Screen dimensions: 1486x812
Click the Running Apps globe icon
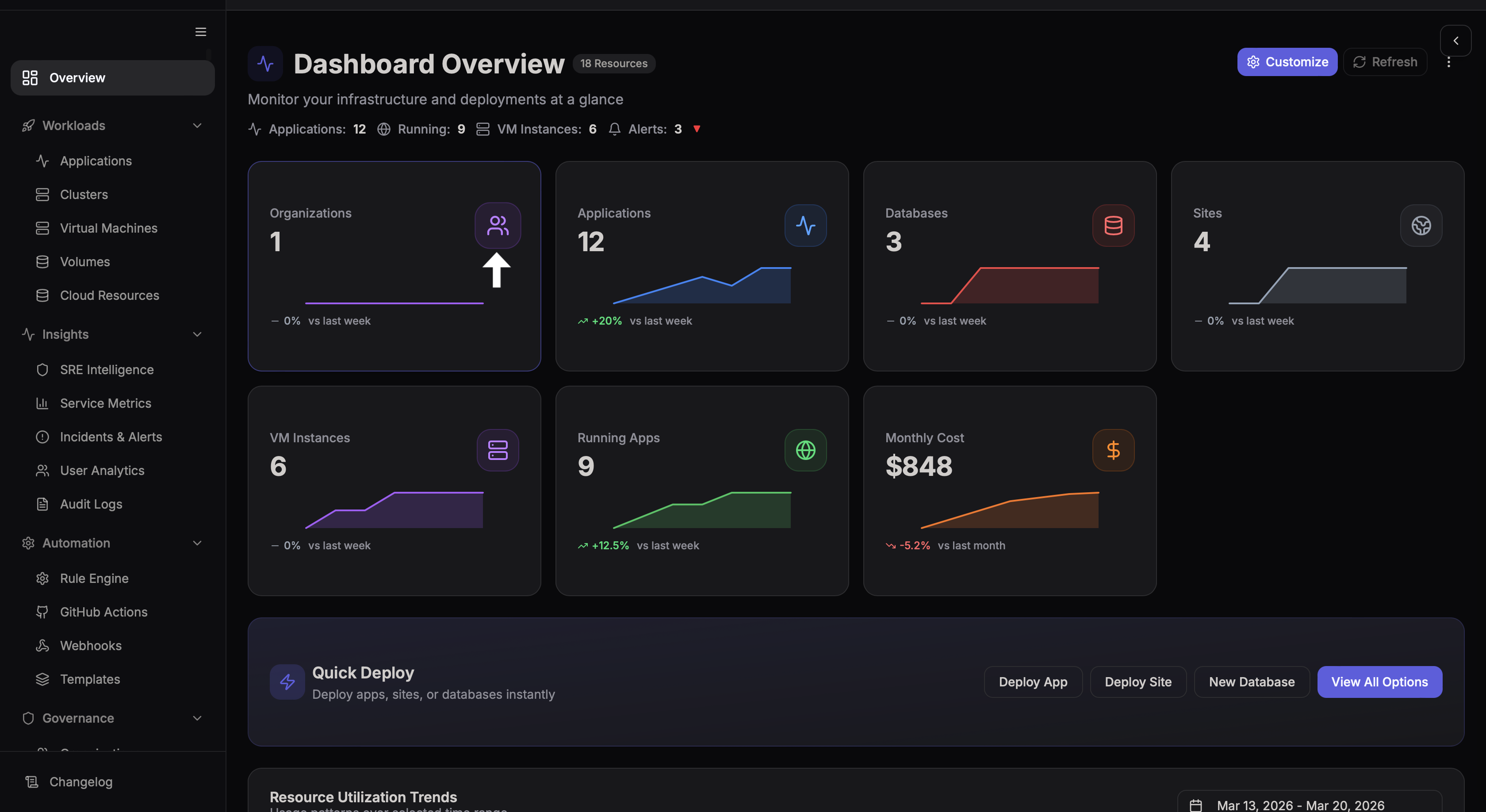[x=805, y=450]
